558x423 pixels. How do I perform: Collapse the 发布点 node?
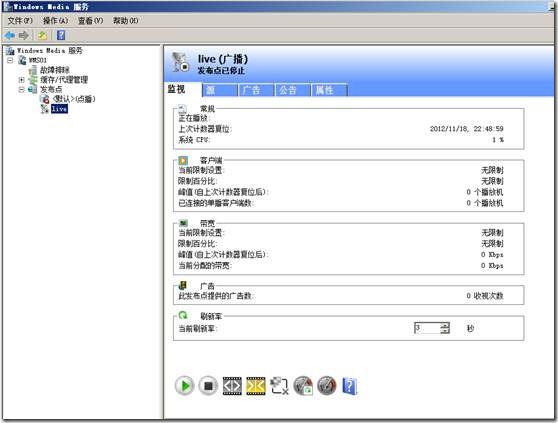pos(22,89)
